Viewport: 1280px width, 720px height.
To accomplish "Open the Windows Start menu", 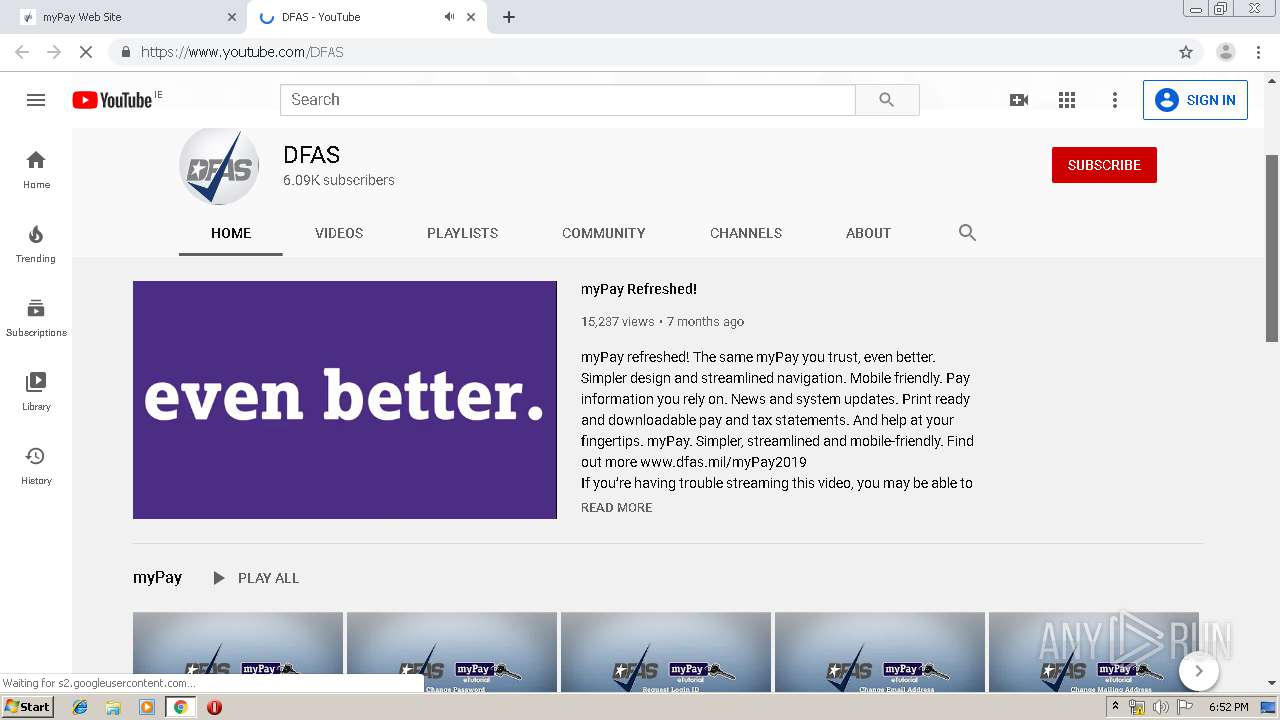I will pyautogui.click(x=28, y=707).
